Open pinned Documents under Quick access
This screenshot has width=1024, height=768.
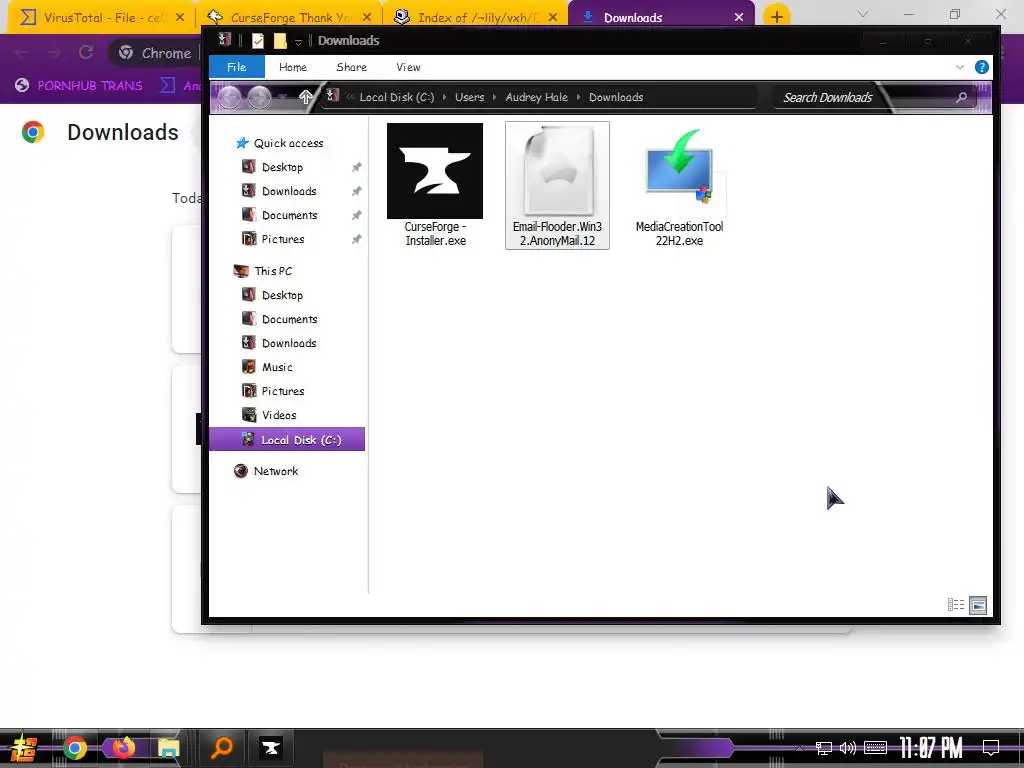tap(289, 216)
